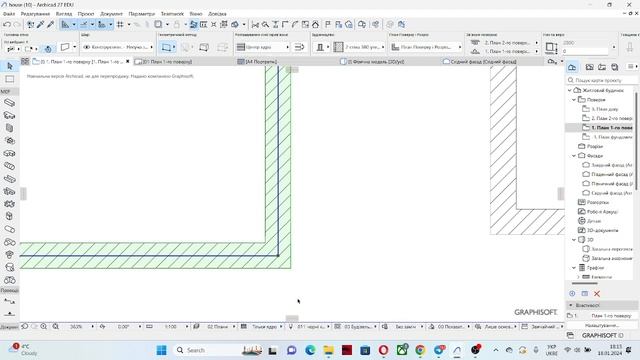The image size is (640, 360).
Task: Toggle the Snap Guides icon
Action: (84, 24)
